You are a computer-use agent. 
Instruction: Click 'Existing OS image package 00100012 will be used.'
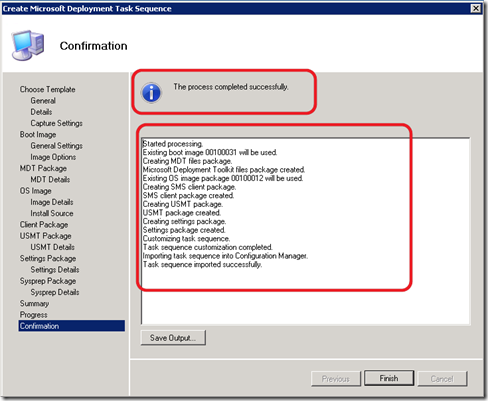point(223,178)
